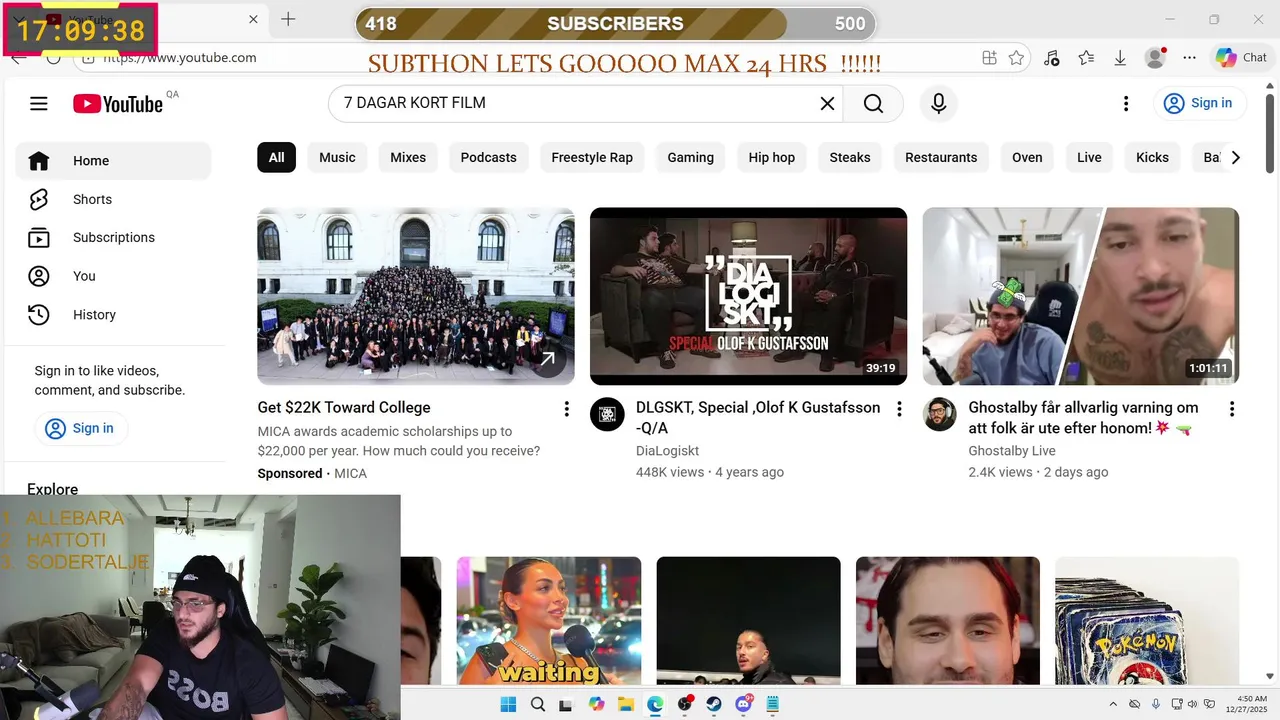Viewport: 1280px width, 720px height.
Task: Open Discord from the taskbar
Action: (744, 704)
